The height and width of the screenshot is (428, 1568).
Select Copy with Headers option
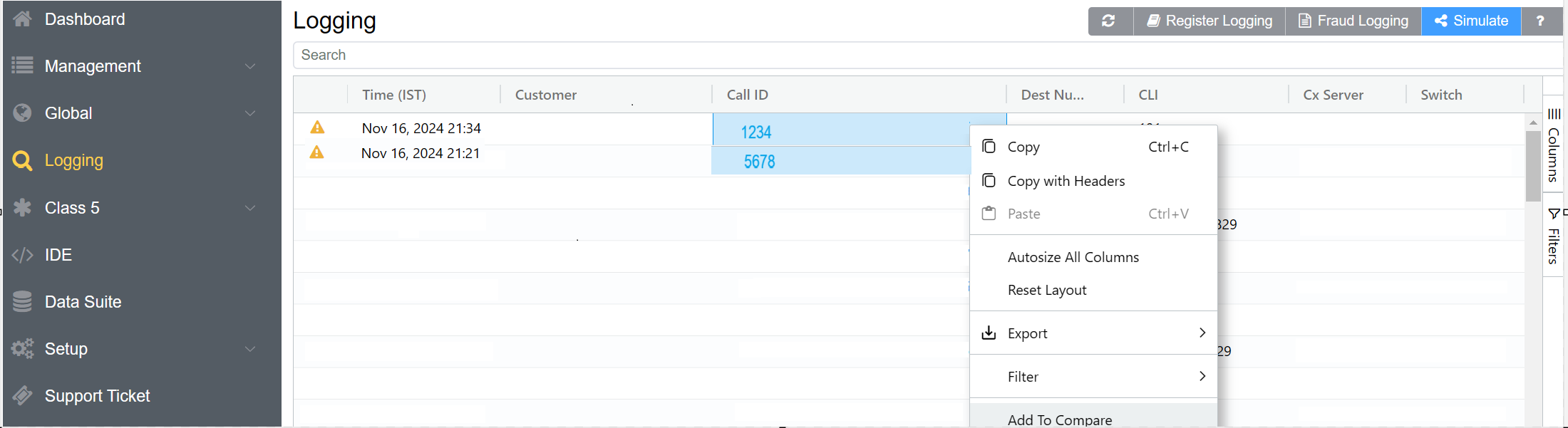pyautogui.click(x=1066, y=181)
